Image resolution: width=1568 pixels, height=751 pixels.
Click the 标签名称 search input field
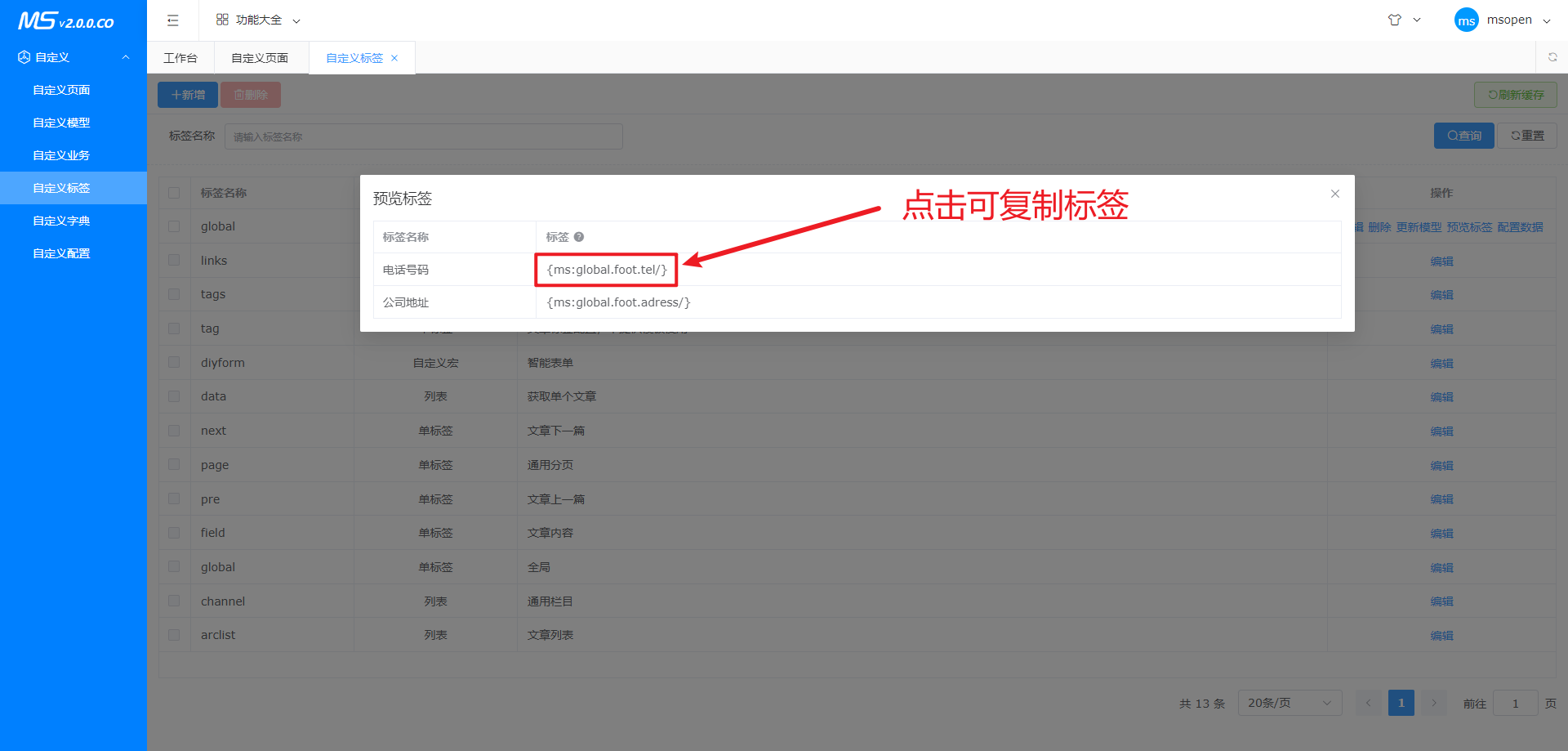click(x=423, y=136)
